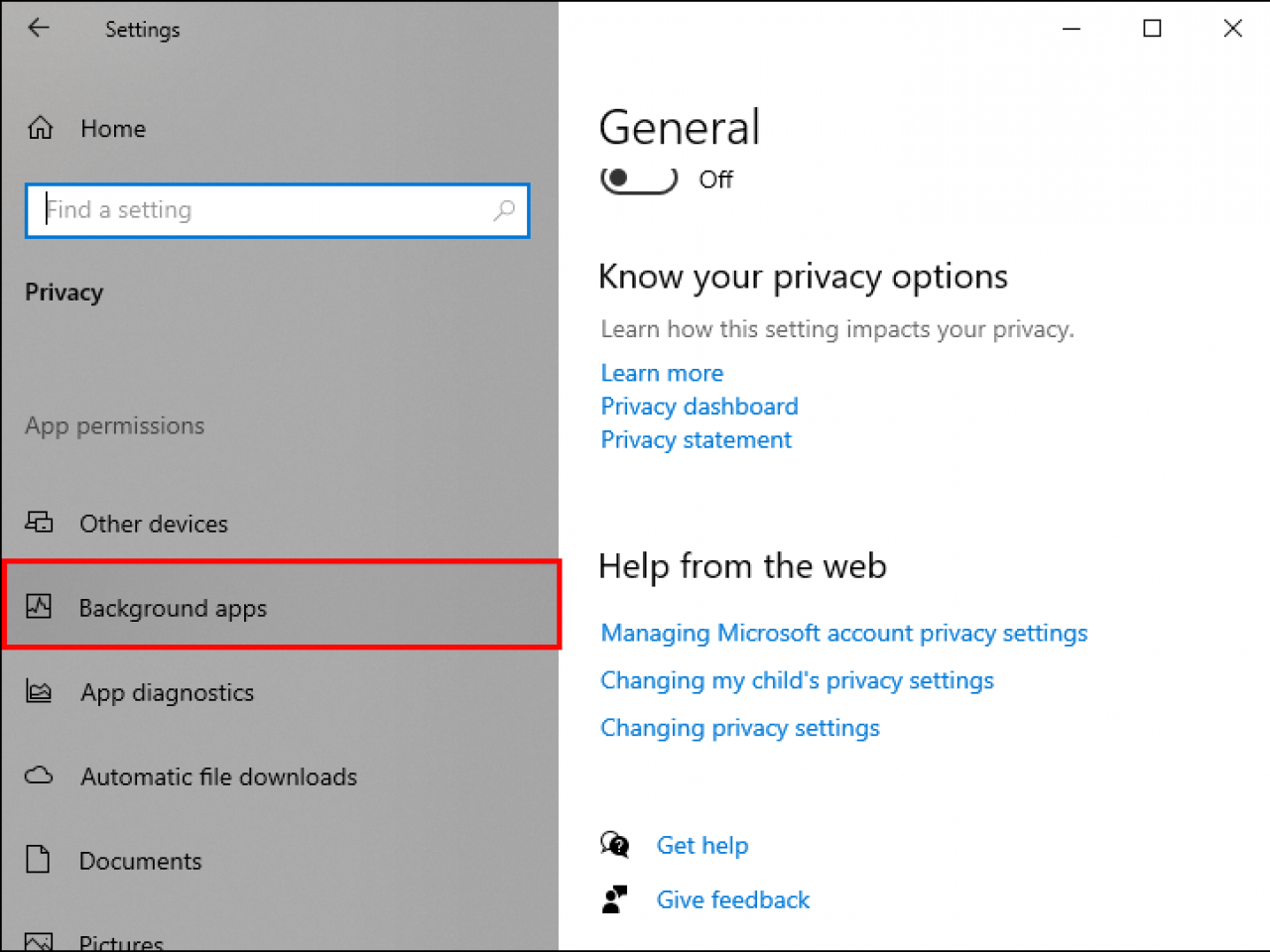Click the back arrow icon
Image resolution: width=1270 pixels, height=952 pixels.
(x=39, y=28)
